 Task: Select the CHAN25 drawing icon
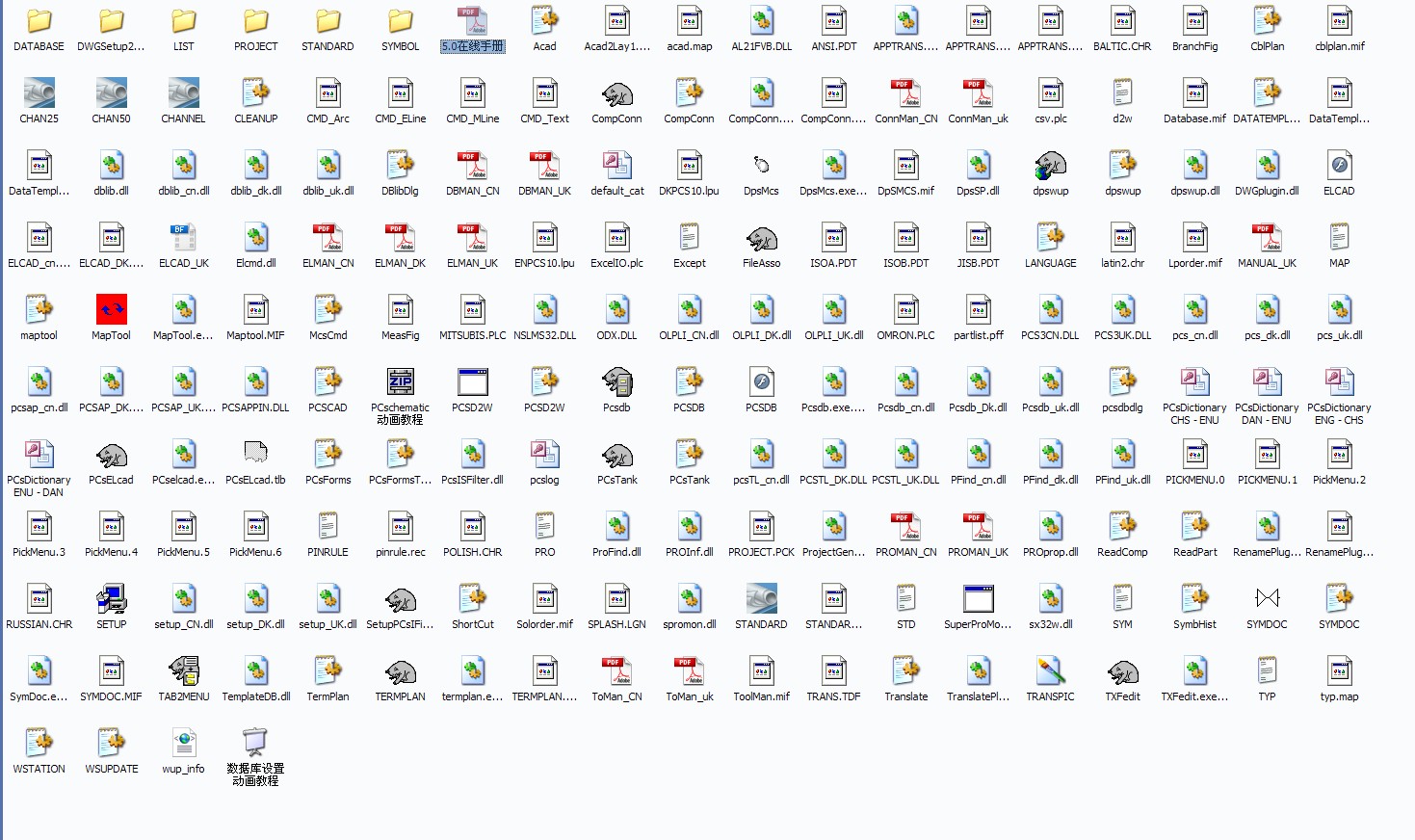39,92
